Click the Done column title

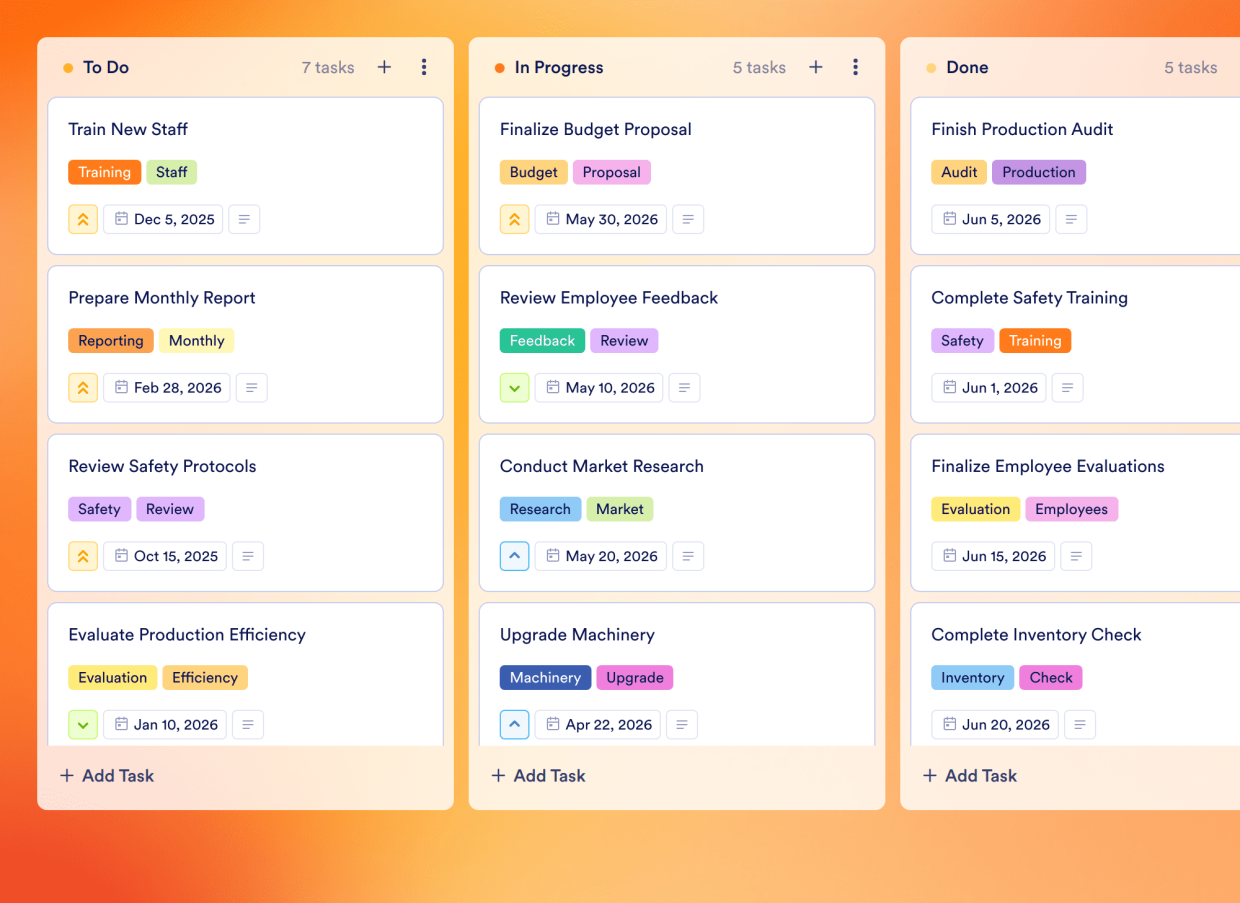(967, 67)
